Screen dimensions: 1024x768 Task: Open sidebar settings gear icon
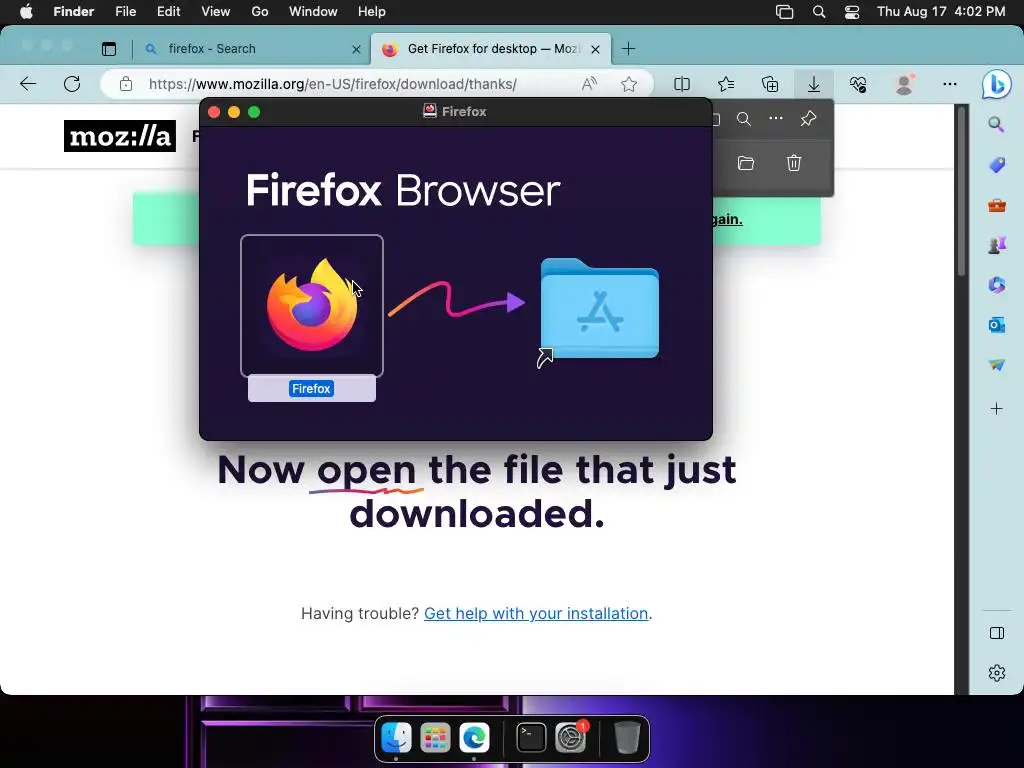[997, 673]
